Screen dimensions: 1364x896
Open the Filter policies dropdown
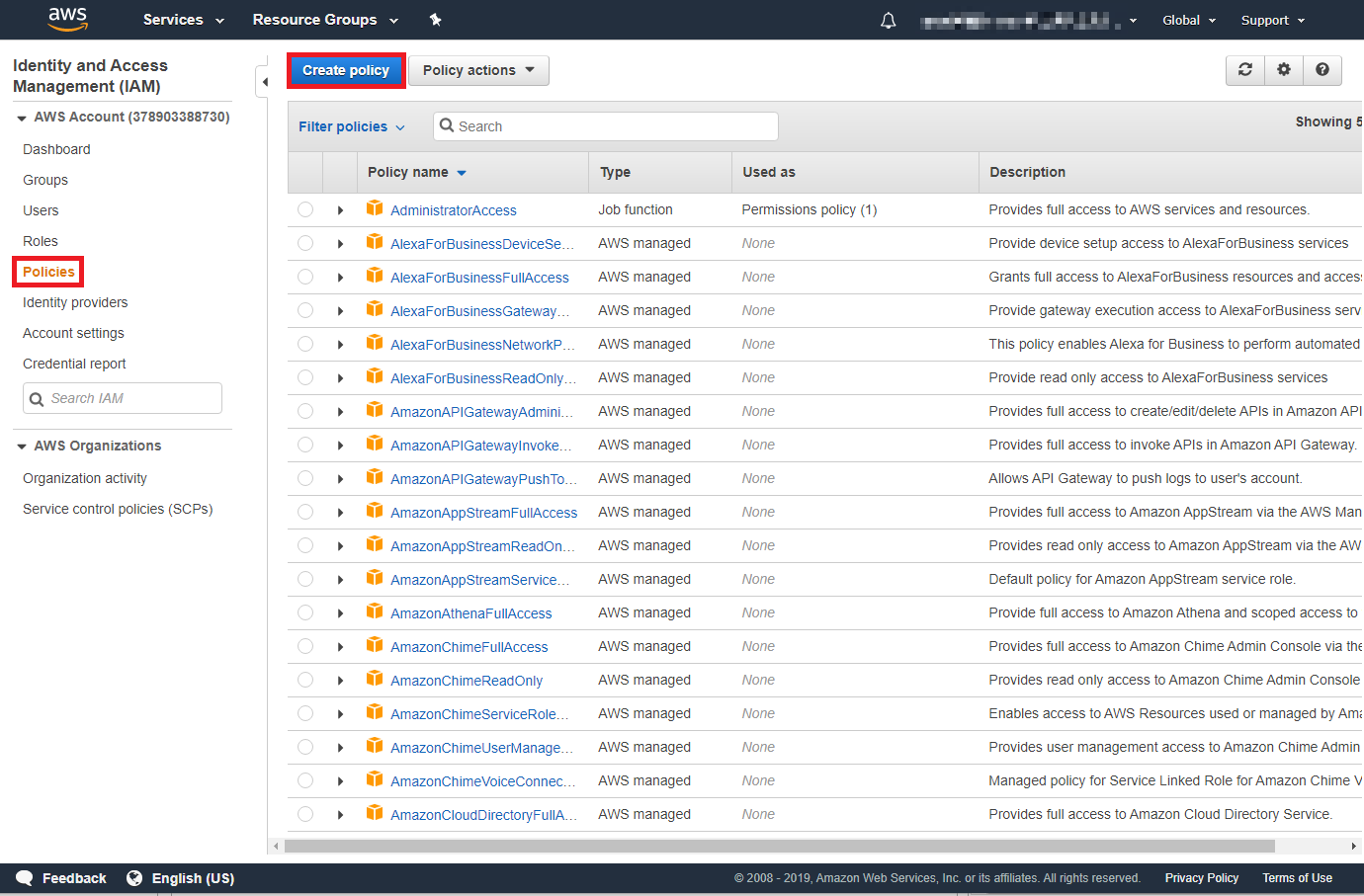(352, 126)
